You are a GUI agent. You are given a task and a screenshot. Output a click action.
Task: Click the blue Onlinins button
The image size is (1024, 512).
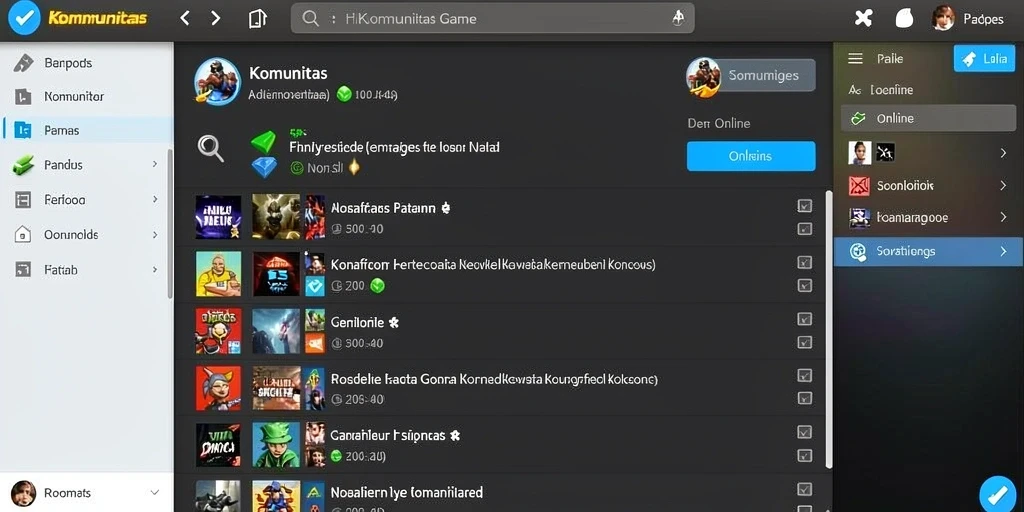point(751,156)
